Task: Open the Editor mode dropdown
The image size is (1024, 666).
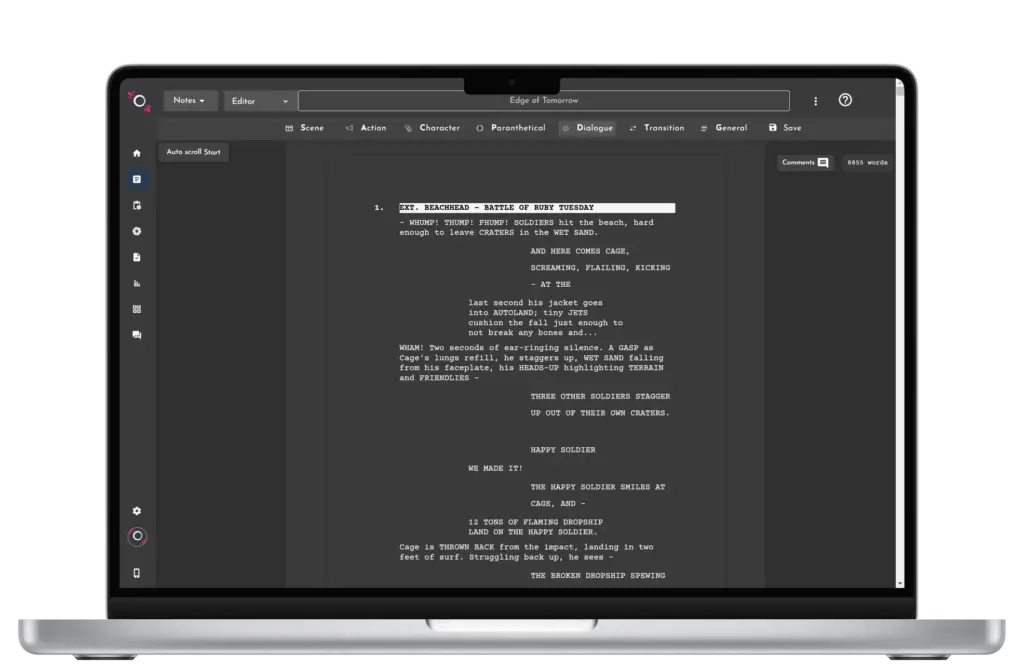Action: coord(259,101)
